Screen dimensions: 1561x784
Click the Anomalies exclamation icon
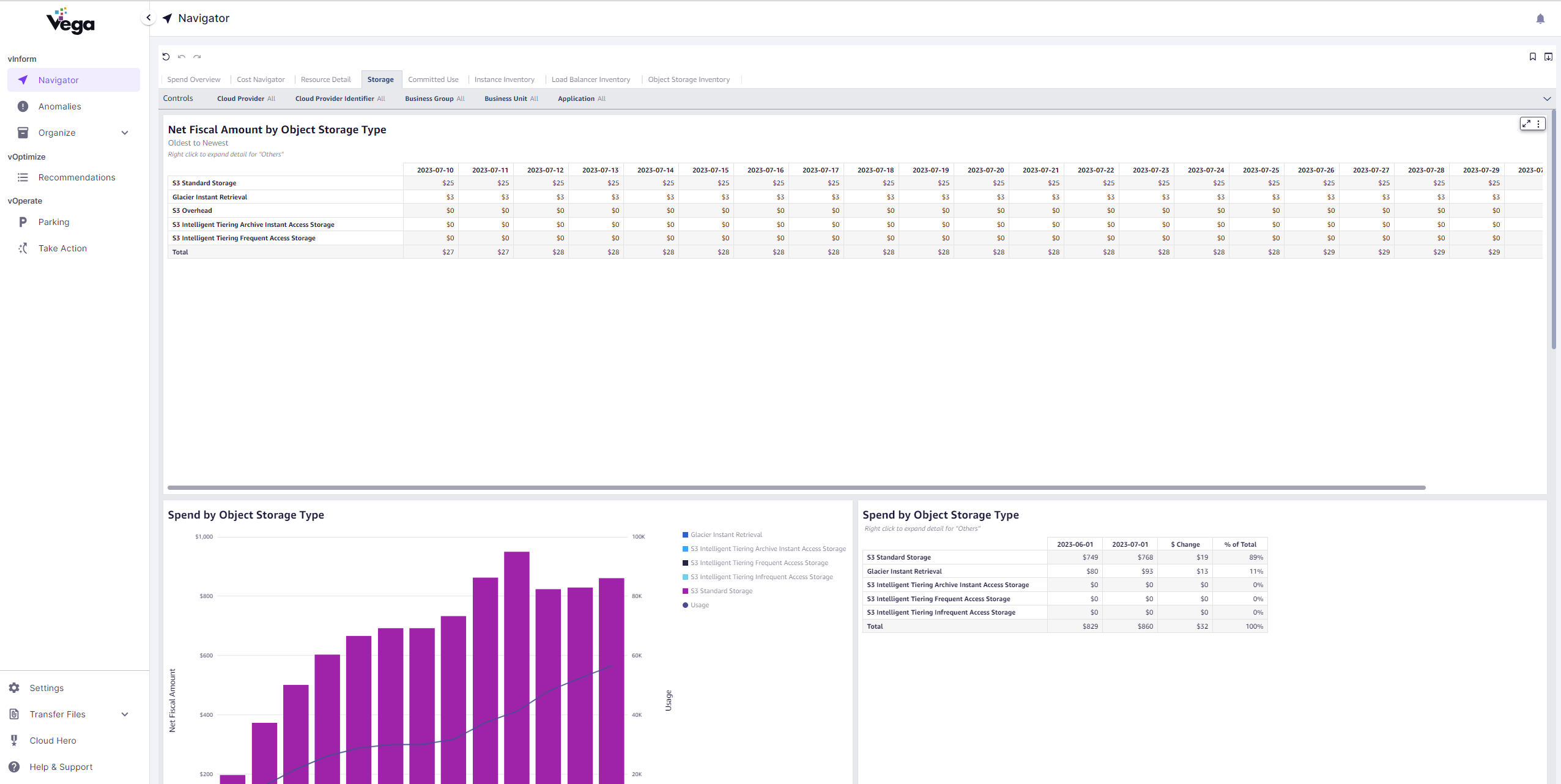[23, 106]
